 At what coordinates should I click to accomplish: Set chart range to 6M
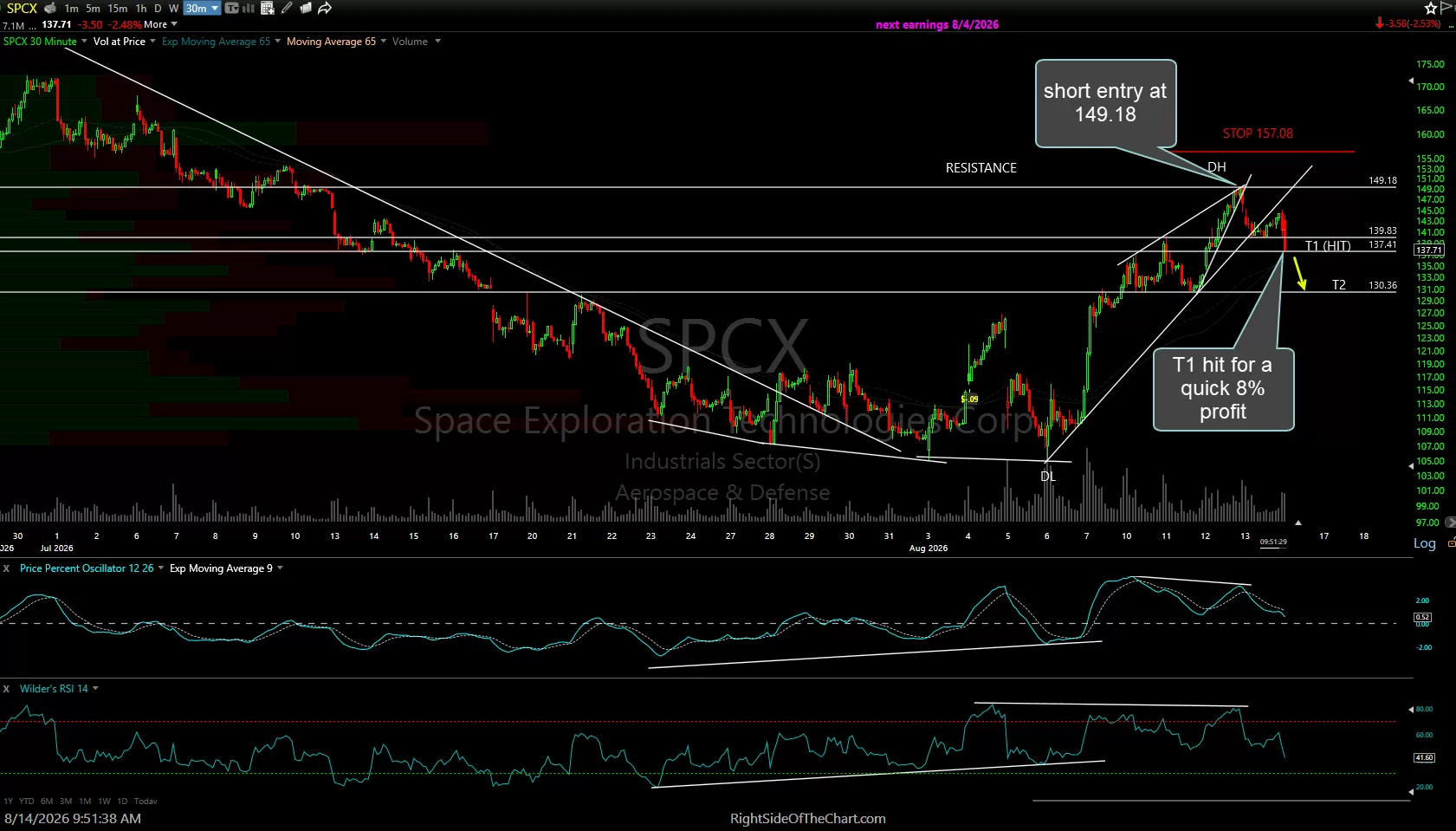[47, 802]
